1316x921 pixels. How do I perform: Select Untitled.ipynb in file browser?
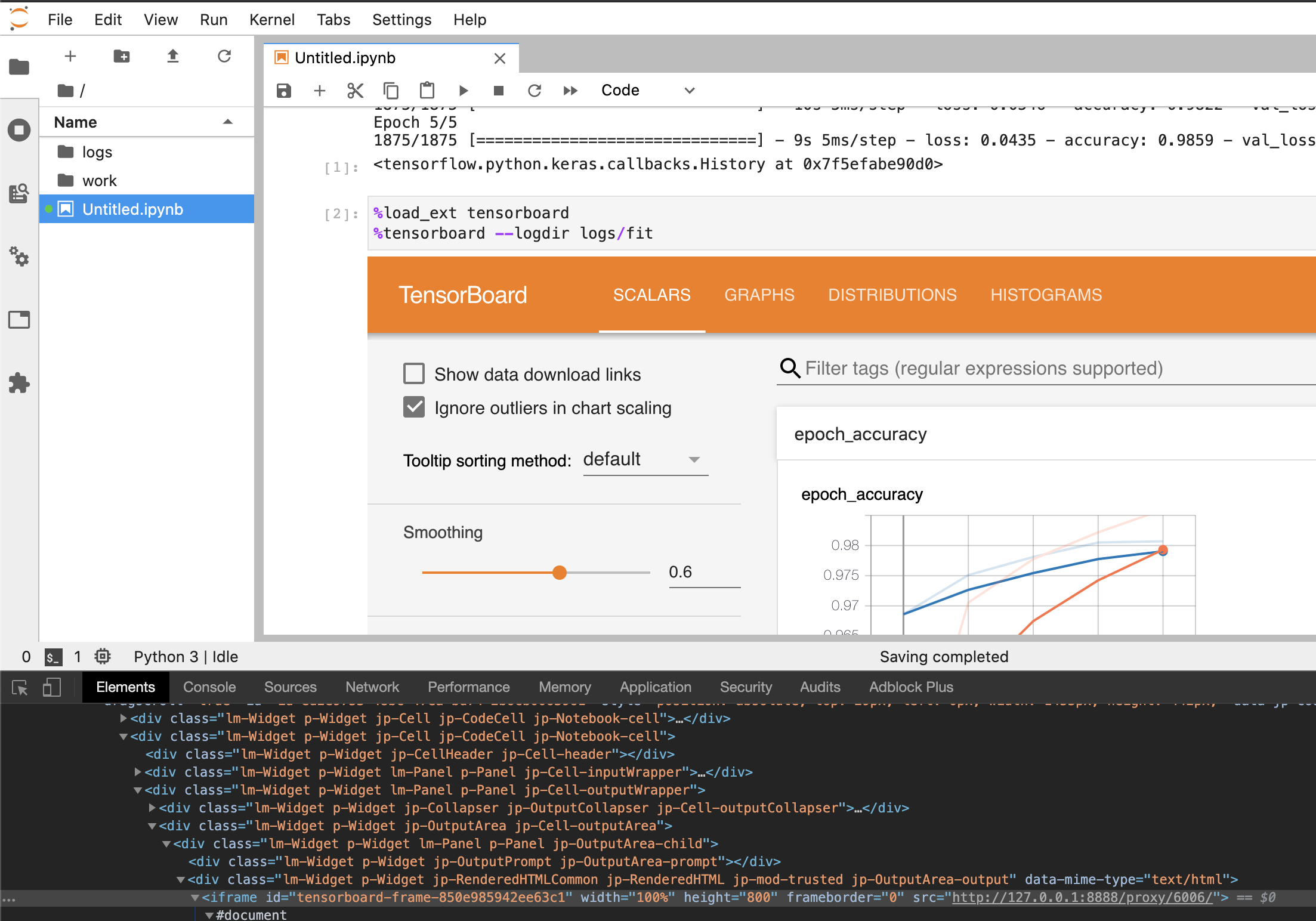(x=147, y=209)
